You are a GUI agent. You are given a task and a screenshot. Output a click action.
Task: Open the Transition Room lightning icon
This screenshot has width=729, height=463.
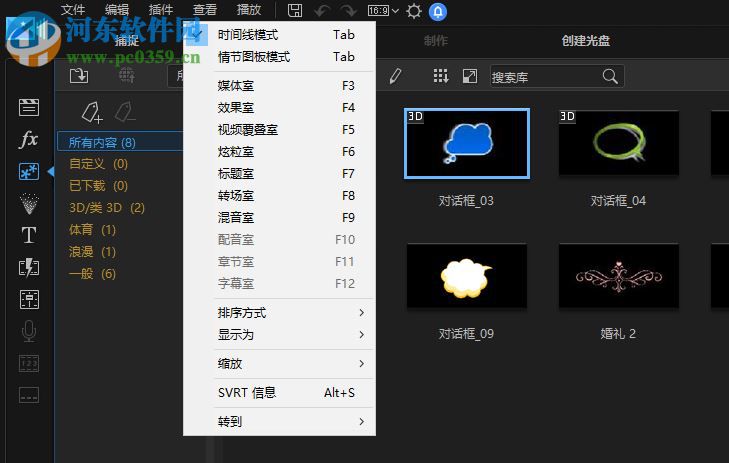29,267
